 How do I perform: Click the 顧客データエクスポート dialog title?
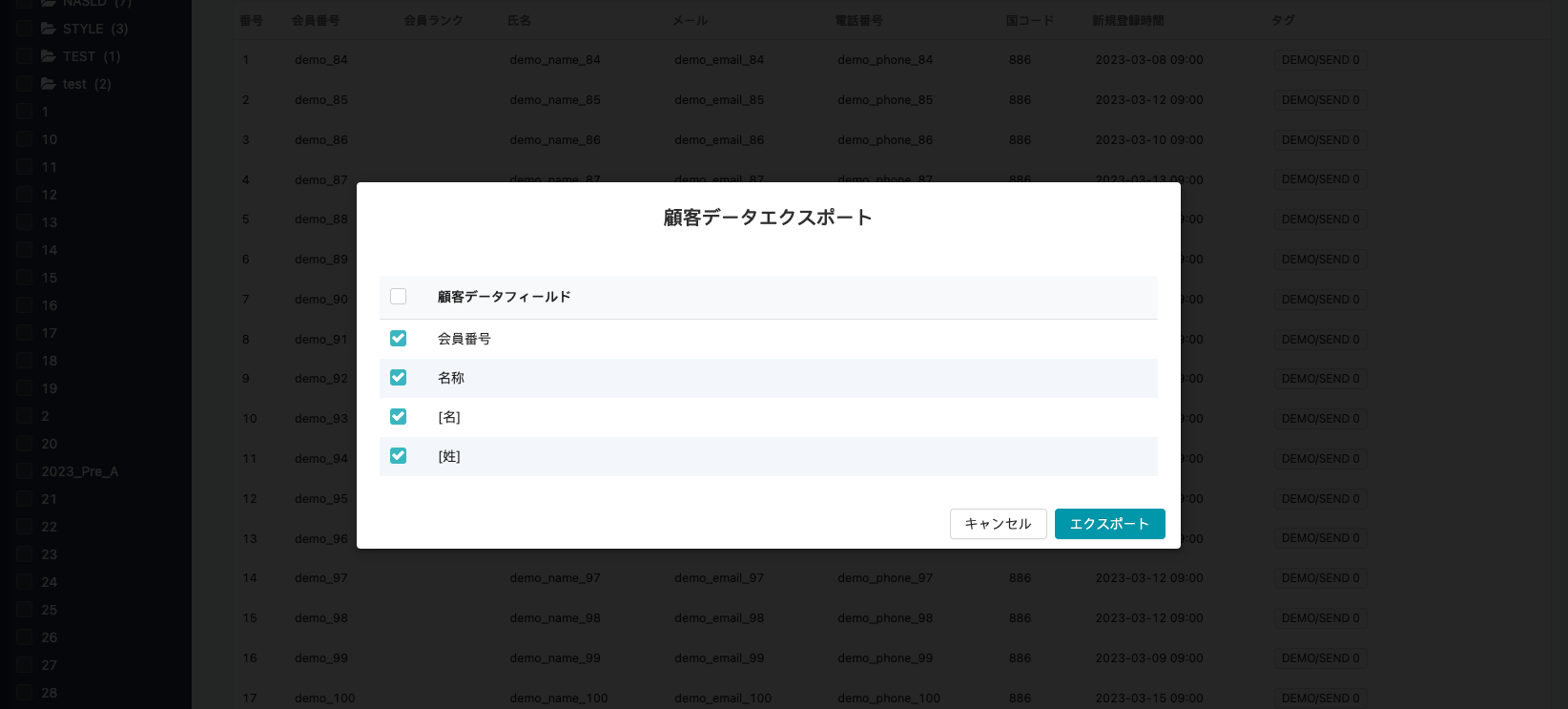click(x=768, y=218)
